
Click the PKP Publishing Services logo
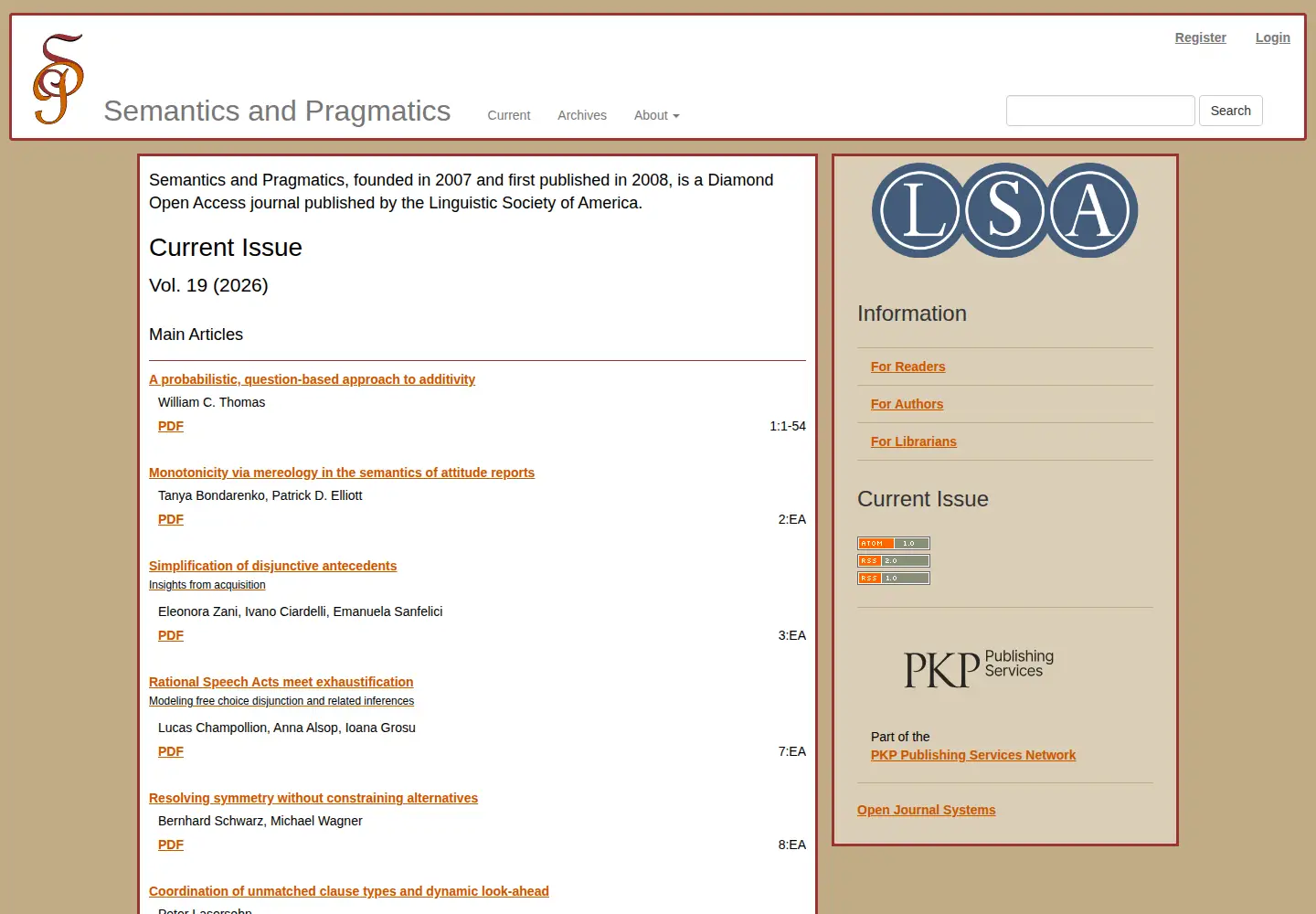978,668
